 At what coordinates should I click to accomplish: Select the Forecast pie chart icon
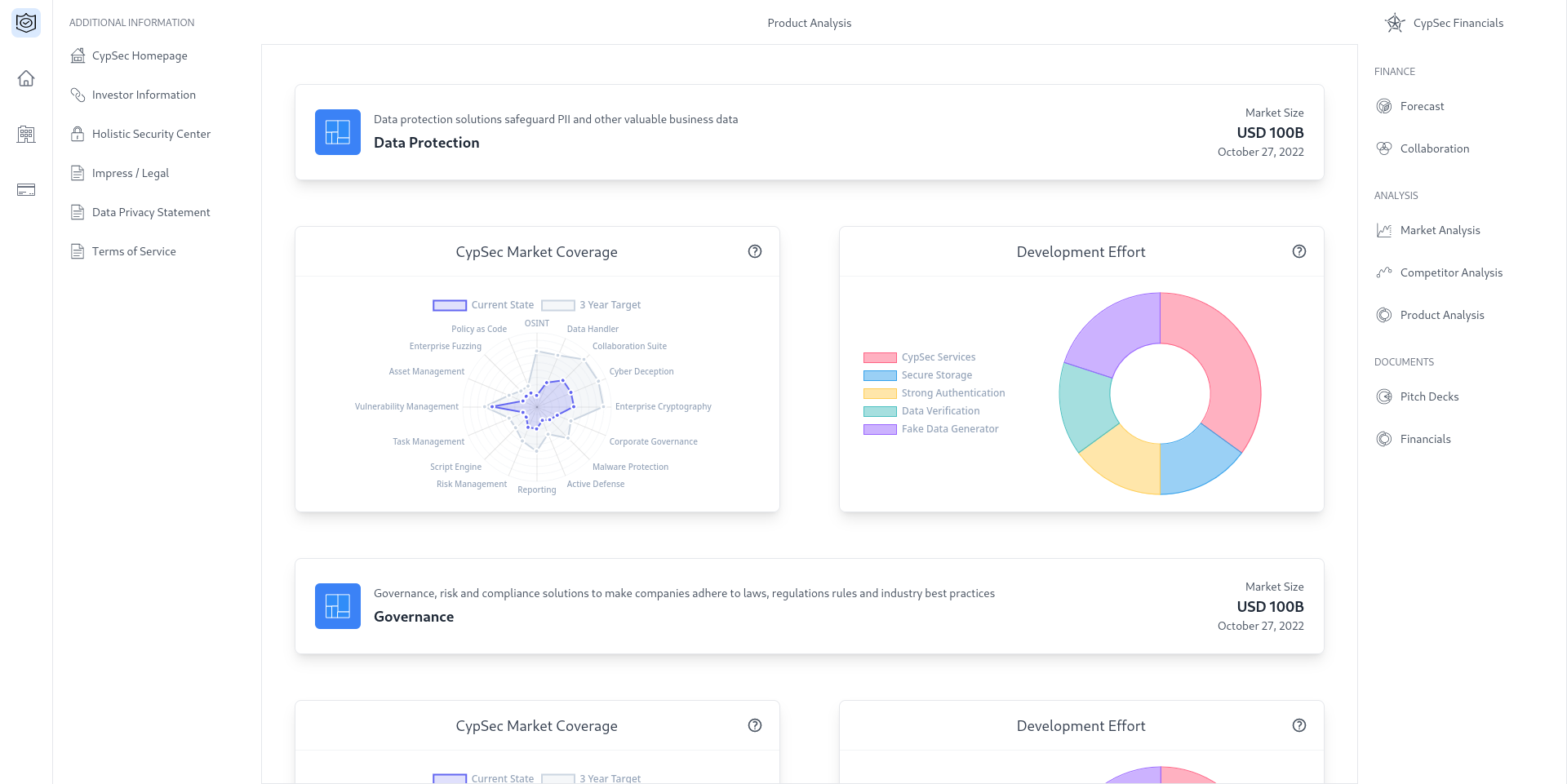(x=1384, y=105)
